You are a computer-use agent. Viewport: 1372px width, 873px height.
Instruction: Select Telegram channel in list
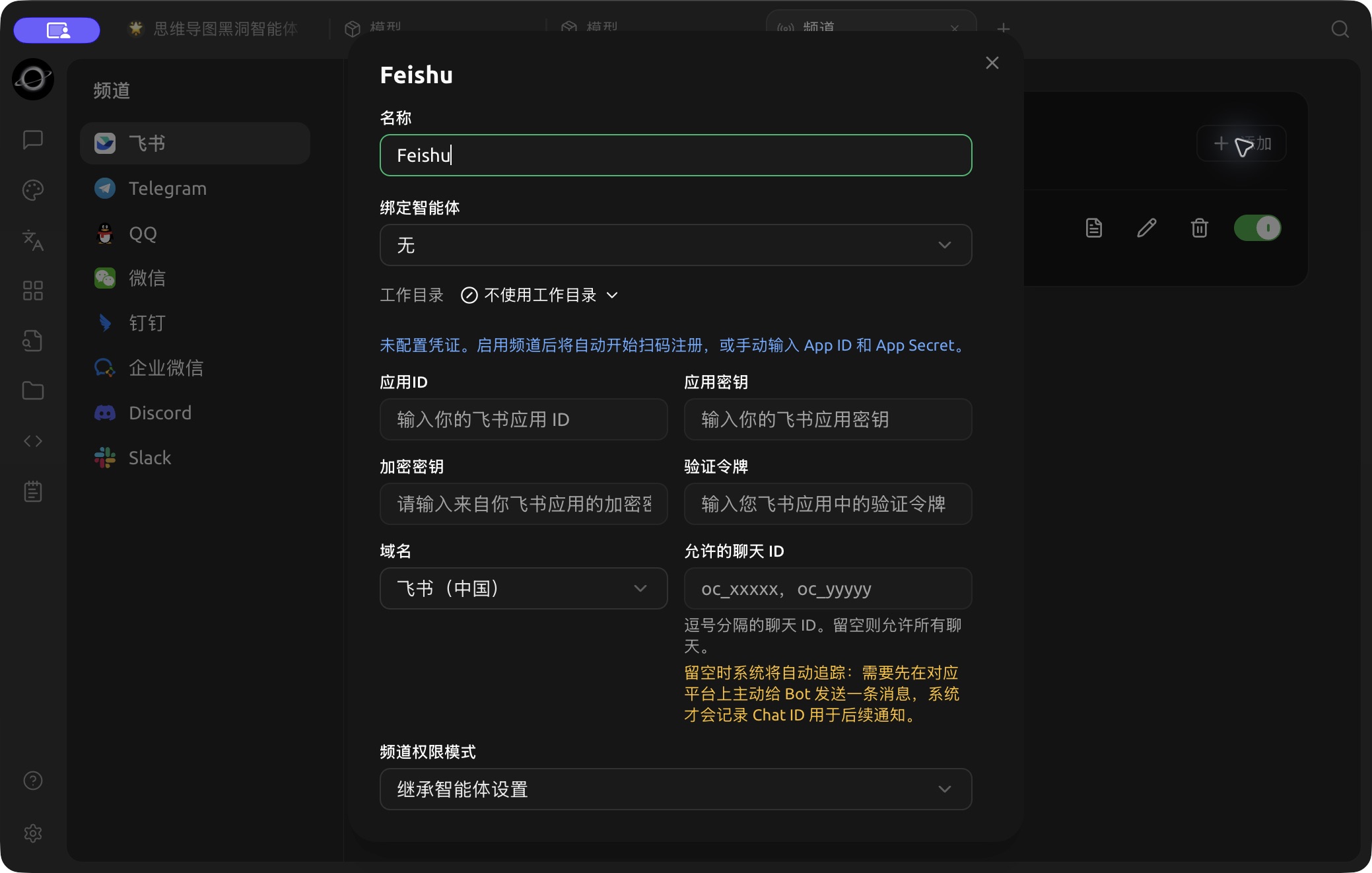[195, 188]
